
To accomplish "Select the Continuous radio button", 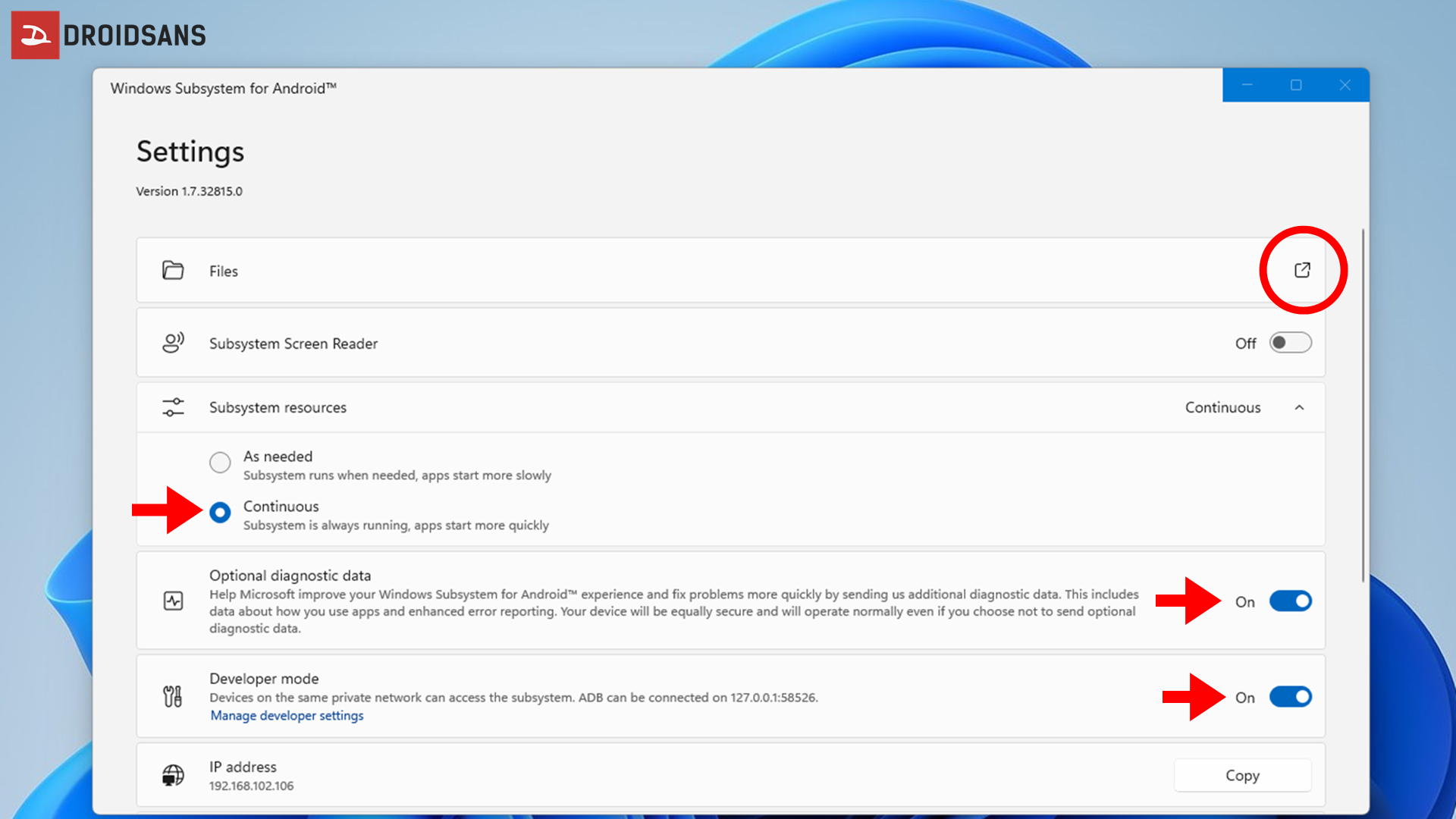I will 220,513.
